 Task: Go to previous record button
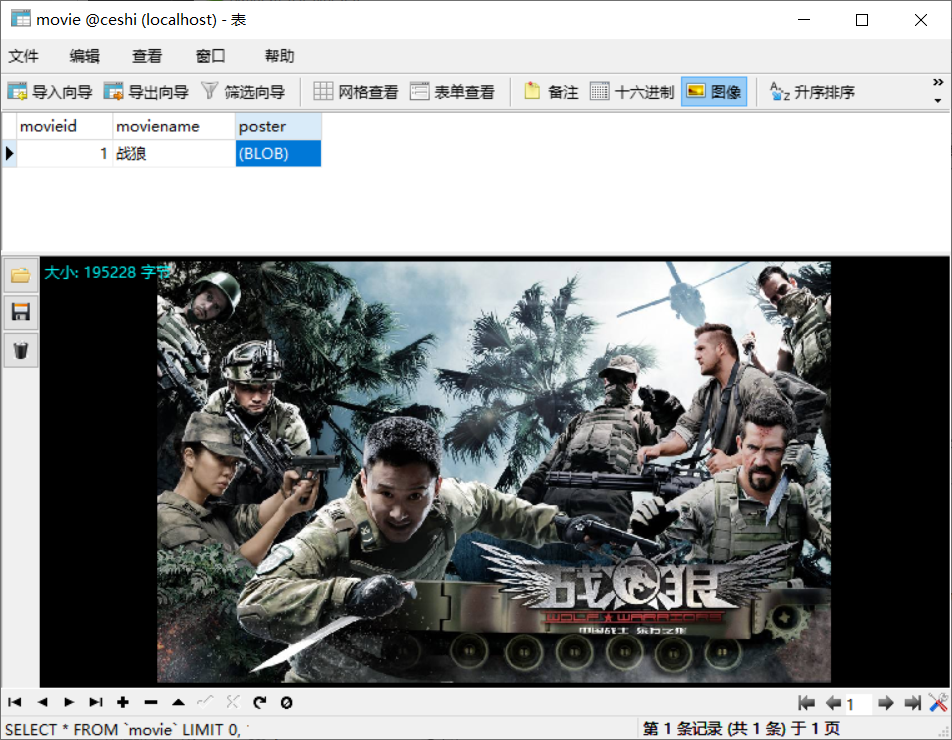[42, 702]
